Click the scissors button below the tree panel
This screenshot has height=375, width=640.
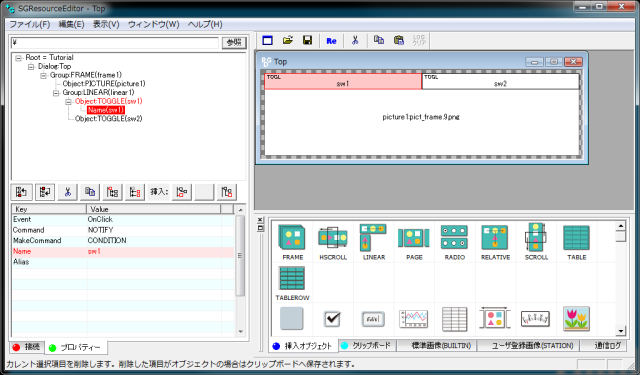tap(68, 192)
